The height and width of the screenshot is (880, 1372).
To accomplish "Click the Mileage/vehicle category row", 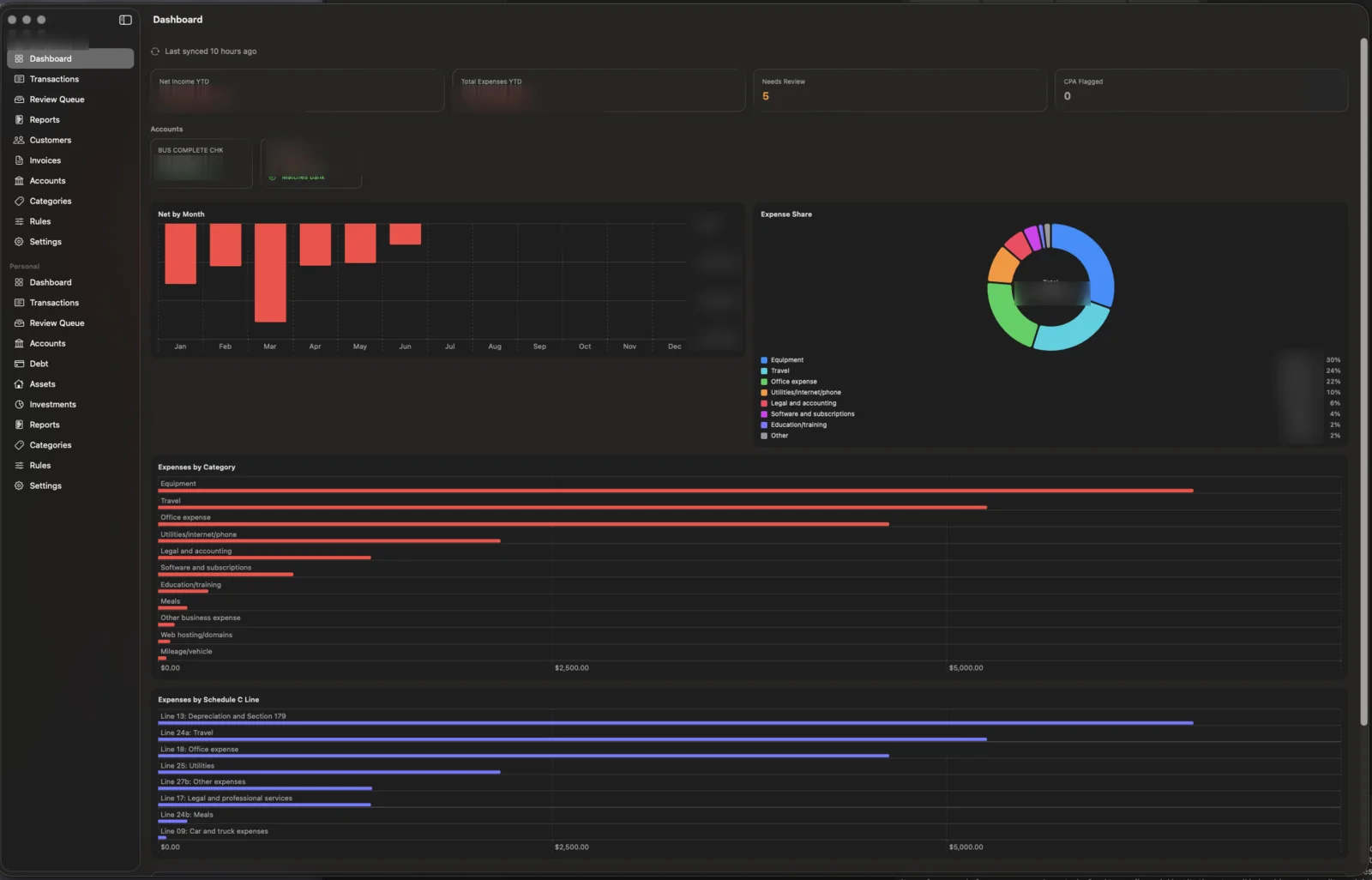I will pyautogui.click(x=749, y=654).
